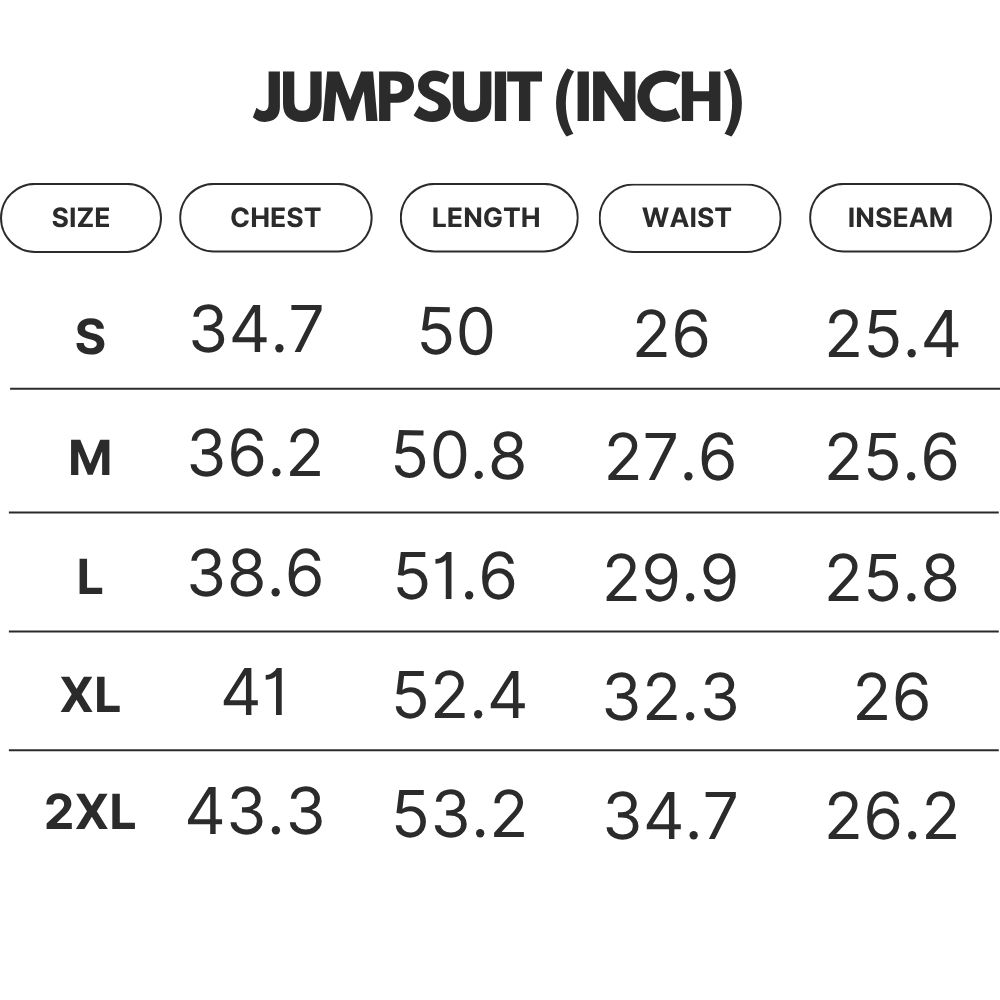
Task: Select the 2XL size row label
Action: click(90, 813)
